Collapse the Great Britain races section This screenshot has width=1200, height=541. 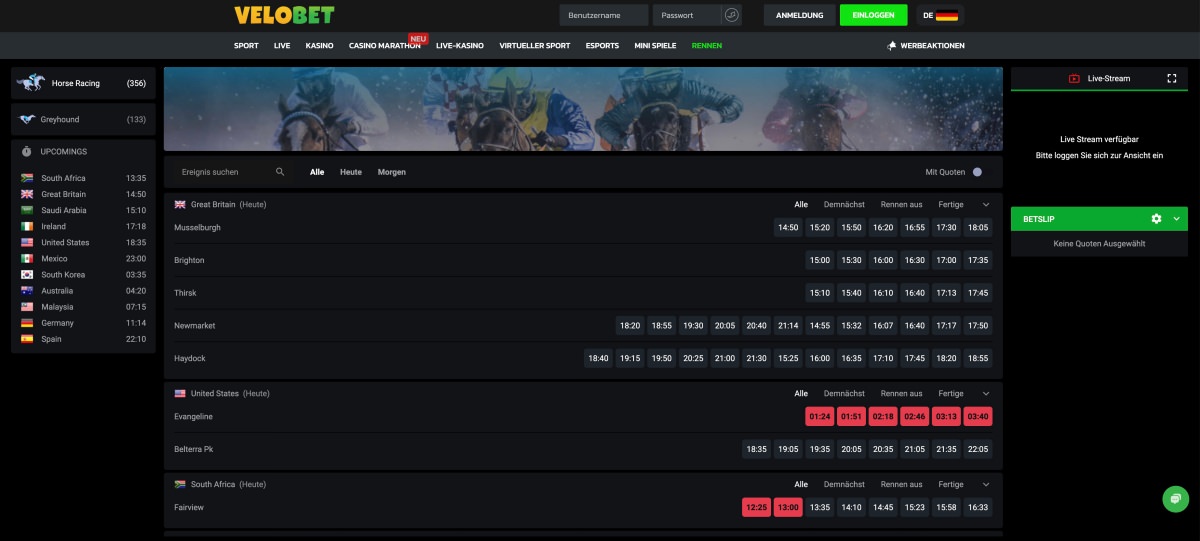coord(986,204)
